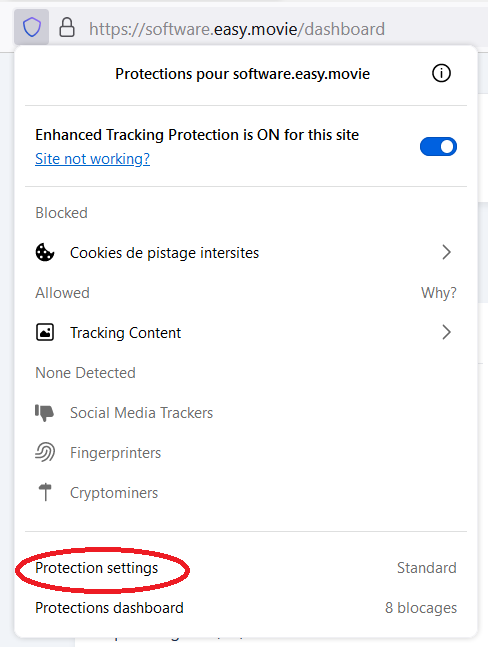Click Why? next to Allowed
The height and width of the screenshot is (647, 488).
438,293
